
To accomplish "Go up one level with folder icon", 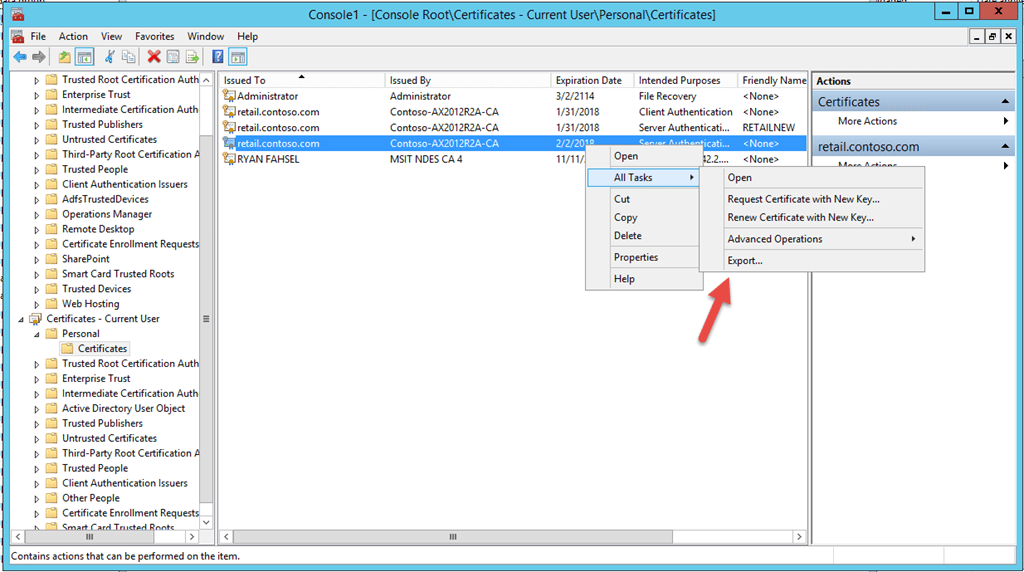I will point(64,57).
